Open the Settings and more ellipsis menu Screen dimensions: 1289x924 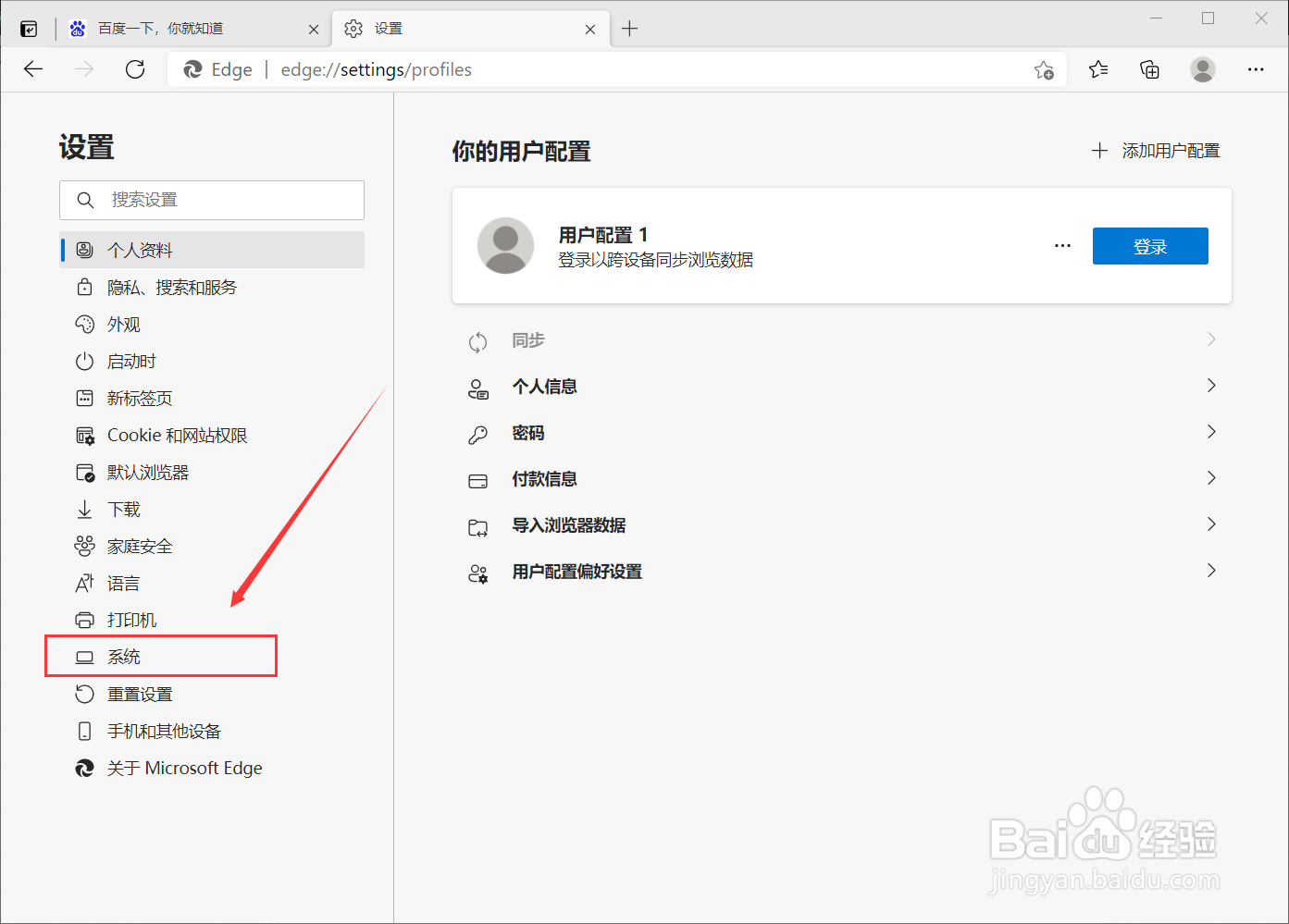point(1256,69)
